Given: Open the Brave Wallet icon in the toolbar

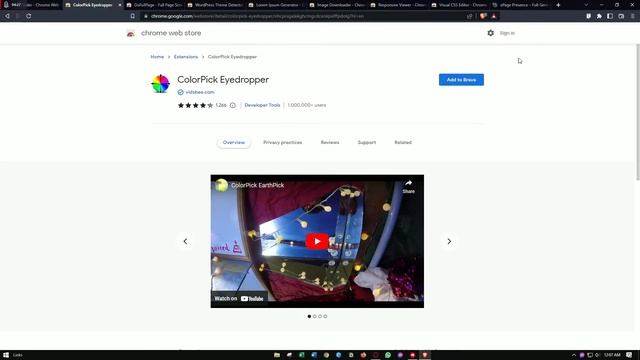Looking at the screenshot, I should [621, 16].
